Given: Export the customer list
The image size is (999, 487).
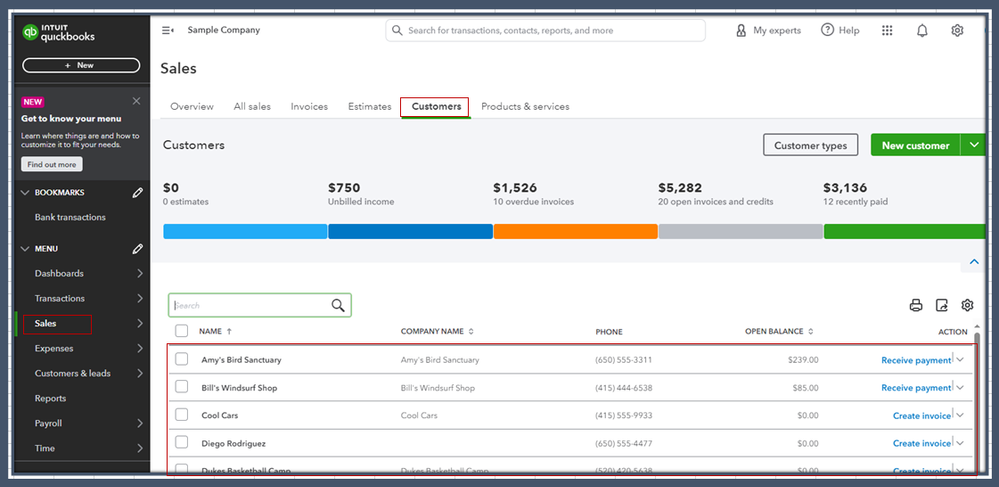Looking at the screenshot, I should click(x=942, y=305).
